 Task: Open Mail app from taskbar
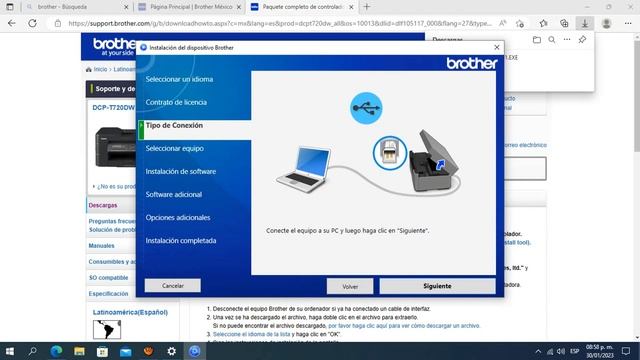(125, 351)
